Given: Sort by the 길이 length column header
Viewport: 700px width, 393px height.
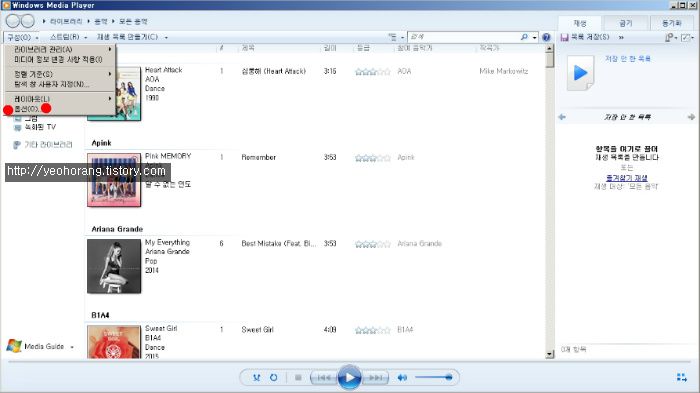Looking at the screenshot, I should pos(330,48).
